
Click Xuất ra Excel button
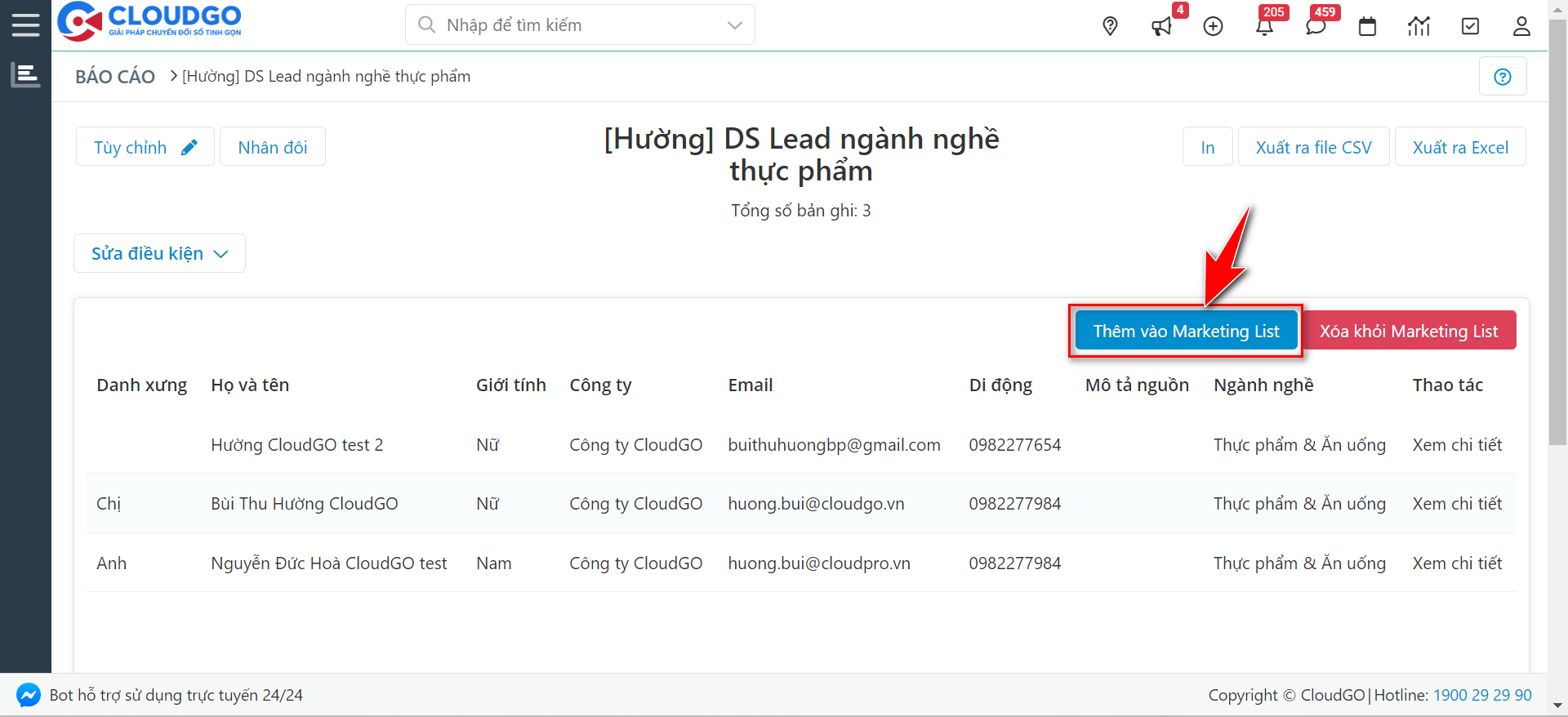click(x=1460, y=147)
